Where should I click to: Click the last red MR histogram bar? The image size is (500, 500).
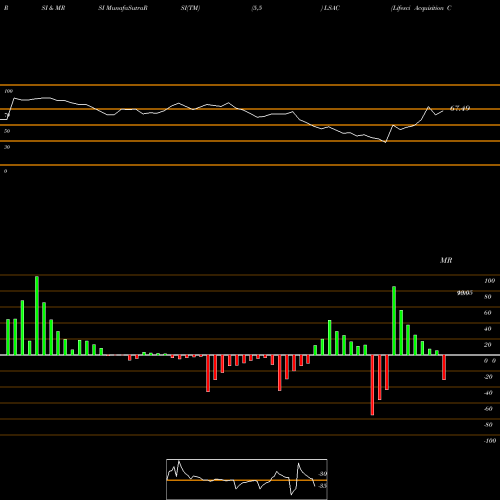[x=444, y=367]
